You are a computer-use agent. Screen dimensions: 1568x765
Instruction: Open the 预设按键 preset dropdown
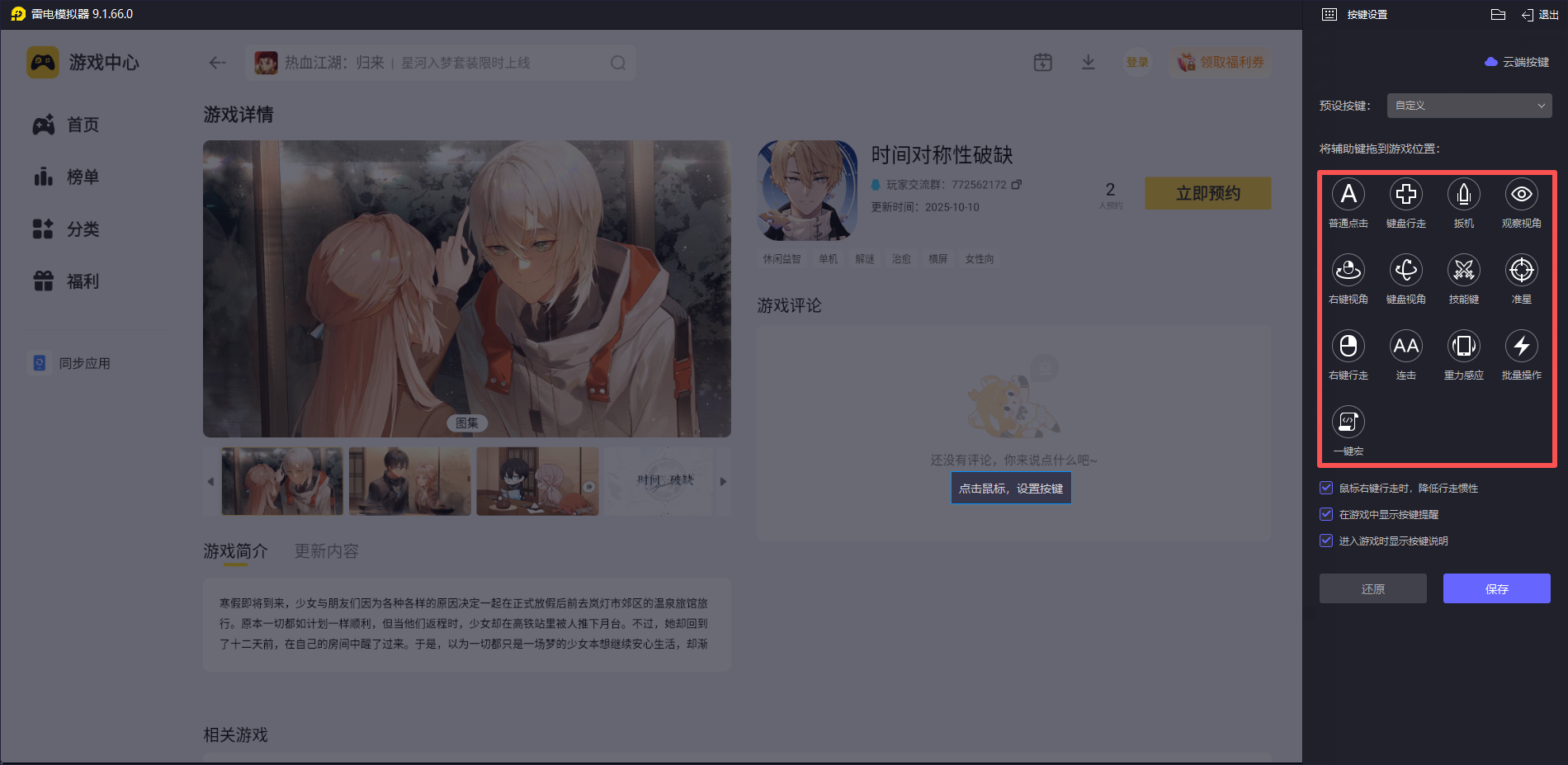click(x=1469, y=106)
